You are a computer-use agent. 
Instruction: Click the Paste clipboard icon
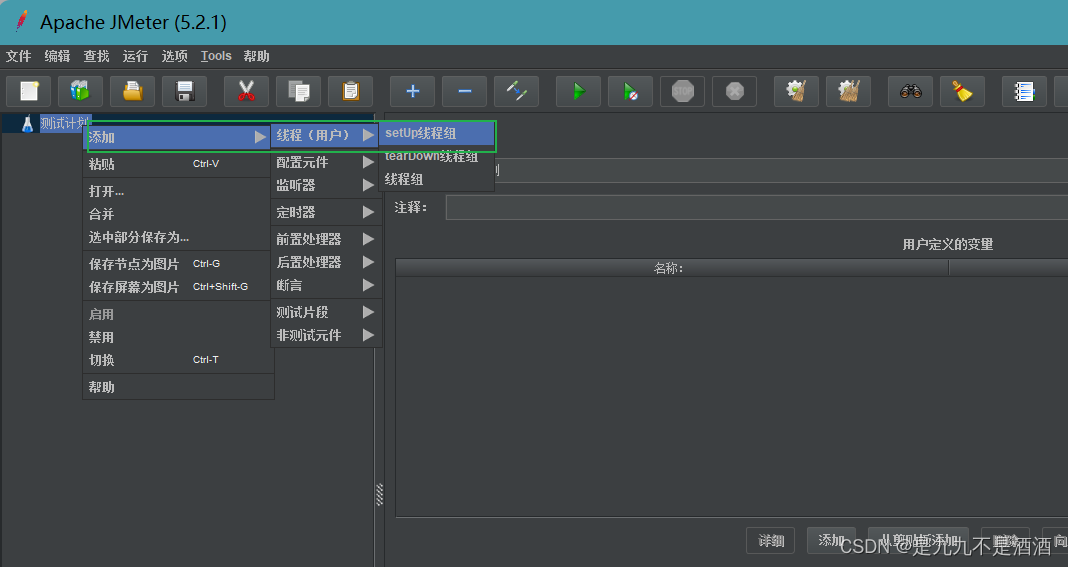tap(350, 91)
